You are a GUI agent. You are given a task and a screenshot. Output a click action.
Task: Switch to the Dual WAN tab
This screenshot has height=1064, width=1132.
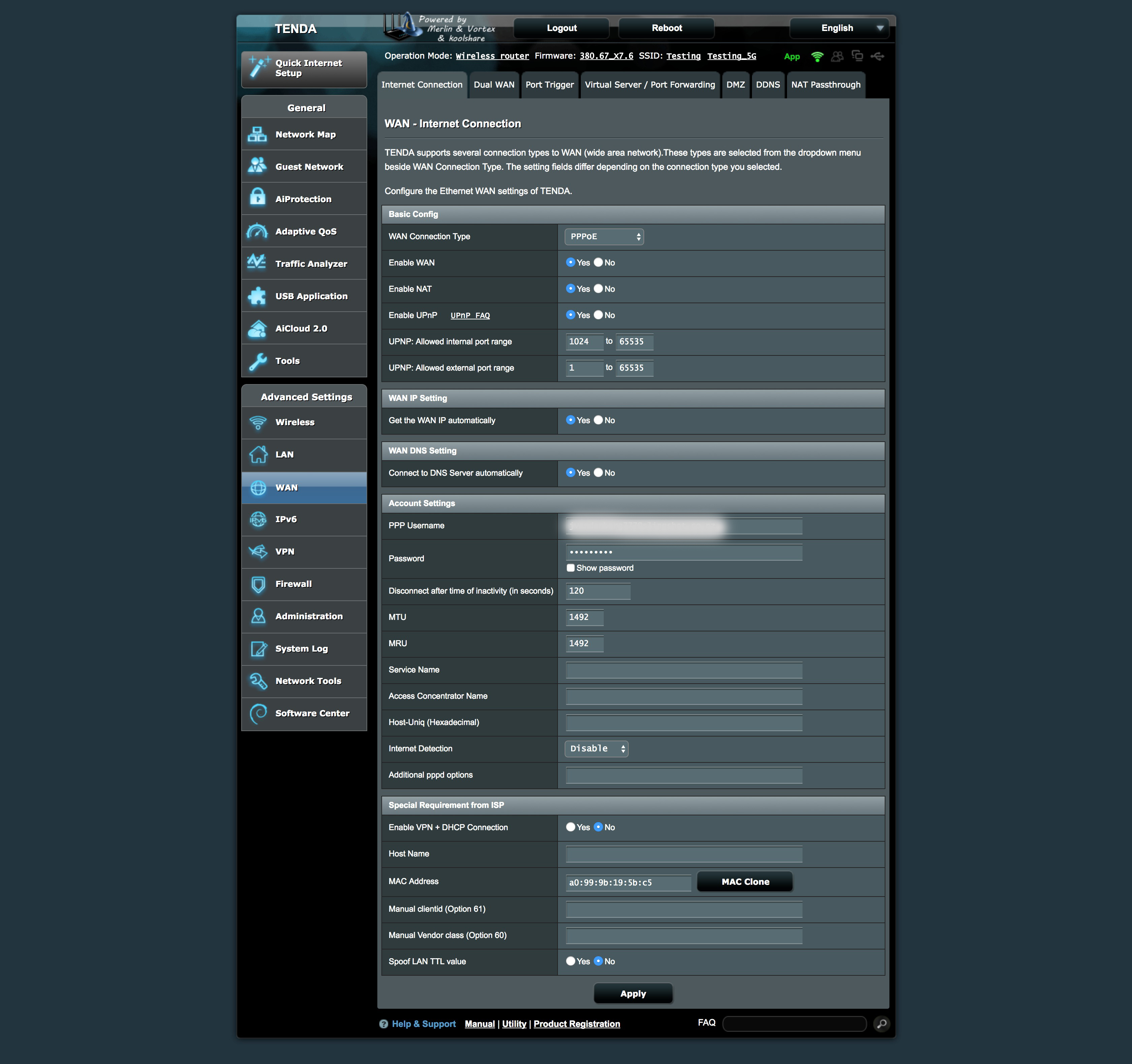(494, 85)
